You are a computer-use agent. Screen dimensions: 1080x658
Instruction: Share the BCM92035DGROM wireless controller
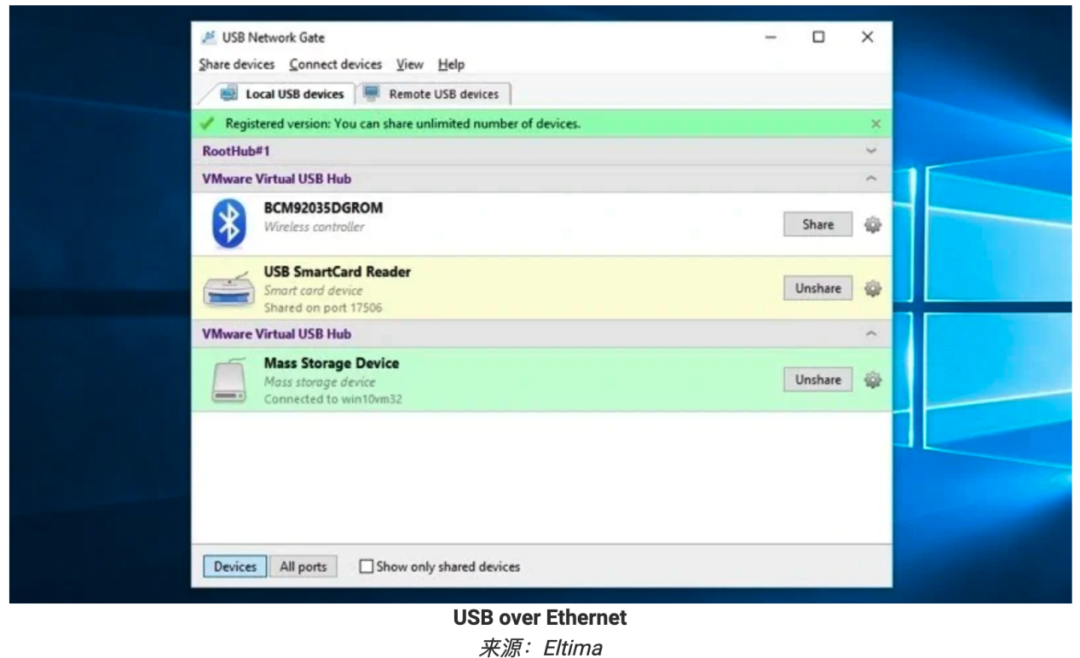(818, 225)
